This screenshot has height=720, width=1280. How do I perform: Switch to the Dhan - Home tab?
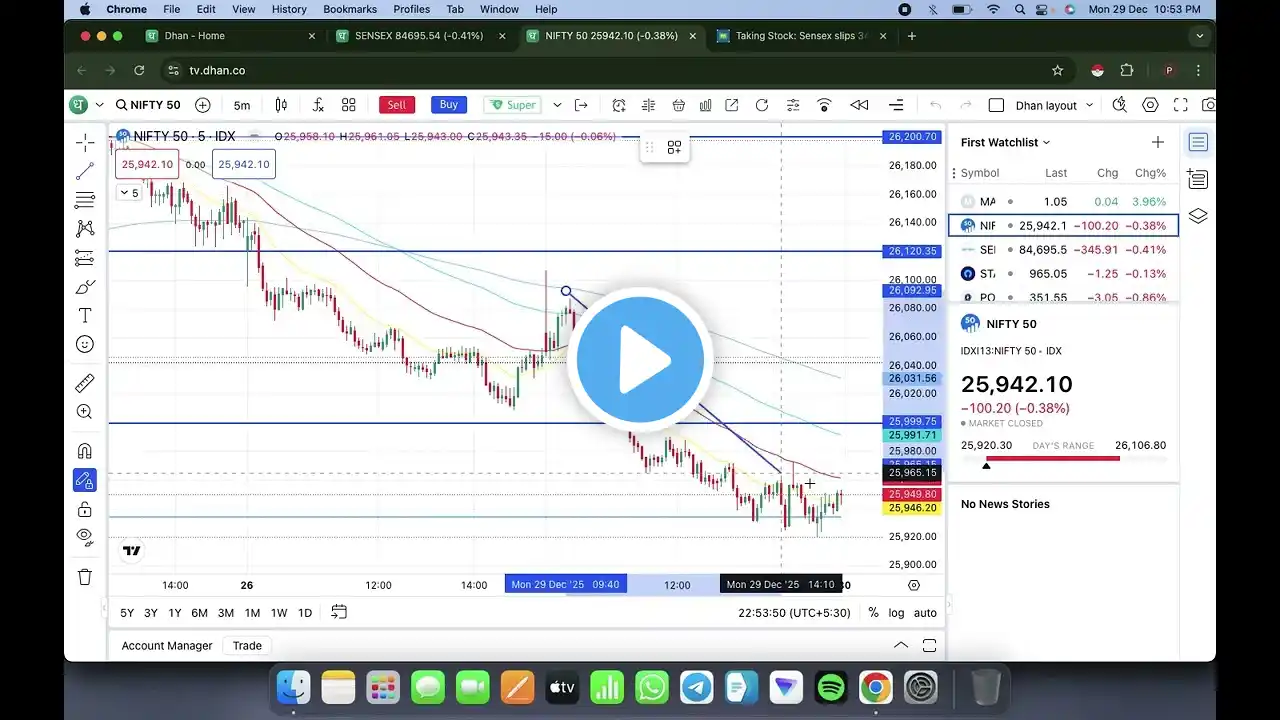point(230,36)
